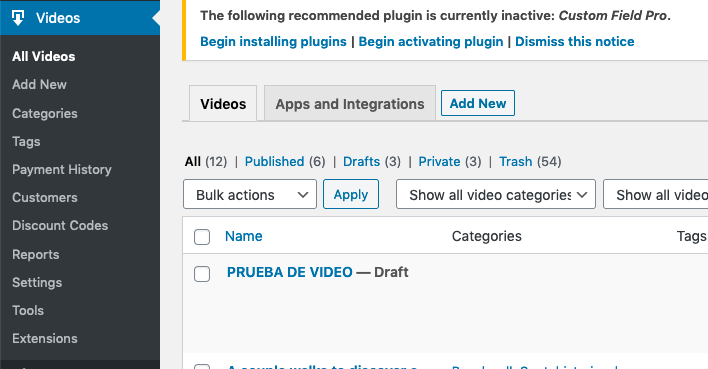The height and width of the screenshot is (369, 708).
Task: Dismiss this notice link
Action: 574,42
